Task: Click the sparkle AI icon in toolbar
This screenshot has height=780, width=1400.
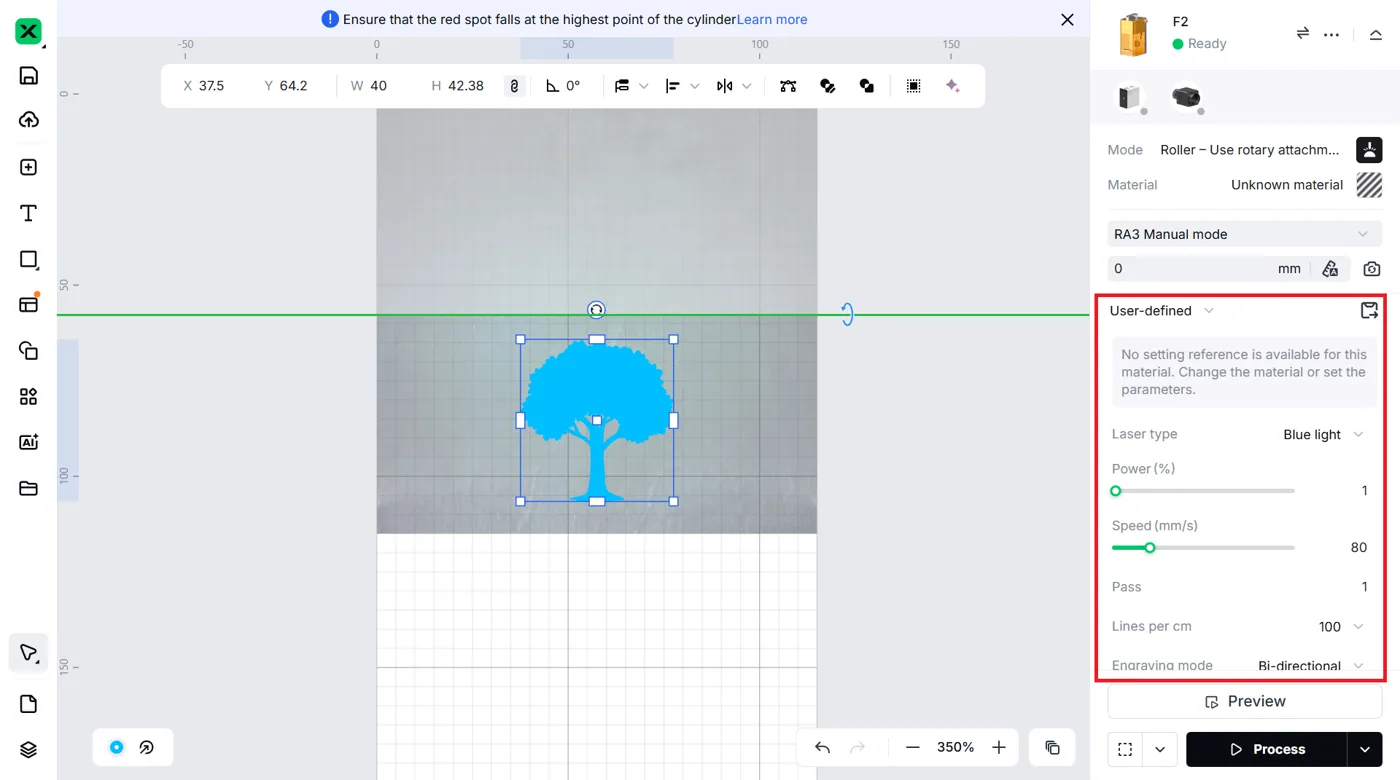Action: point(953,86)
